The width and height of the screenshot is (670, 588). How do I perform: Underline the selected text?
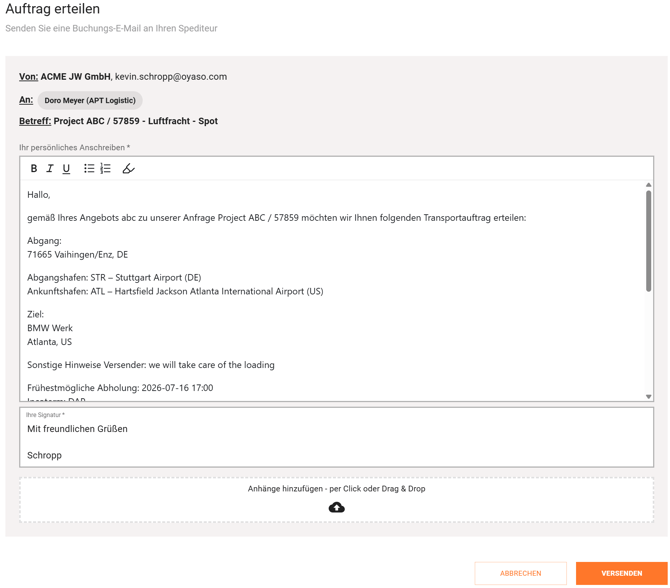[x=66, y=169]
